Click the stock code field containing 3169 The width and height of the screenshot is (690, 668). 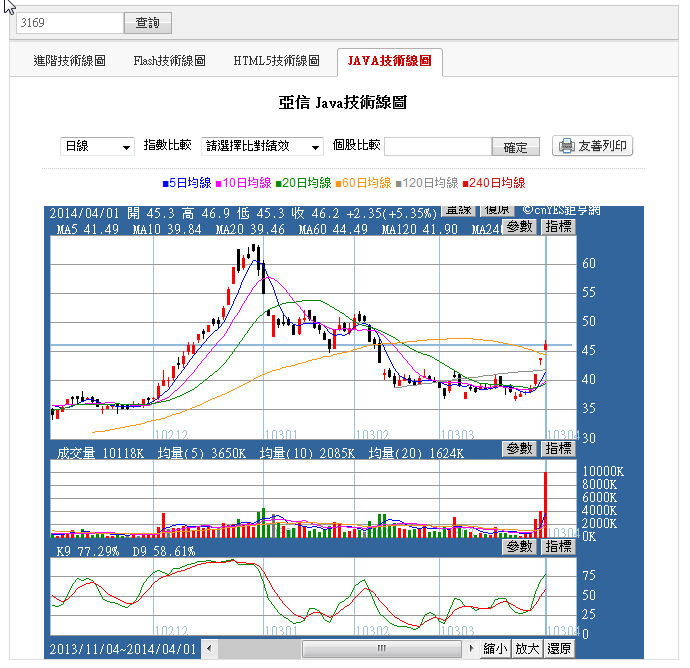(64, 22)
